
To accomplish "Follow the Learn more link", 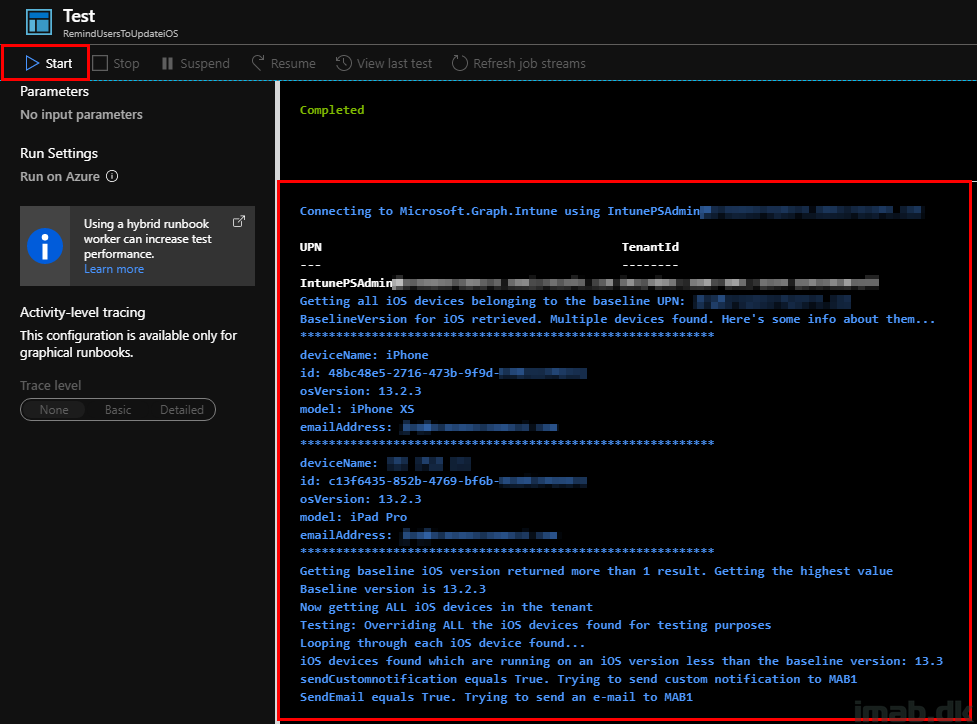I will [x=114, y=269].
